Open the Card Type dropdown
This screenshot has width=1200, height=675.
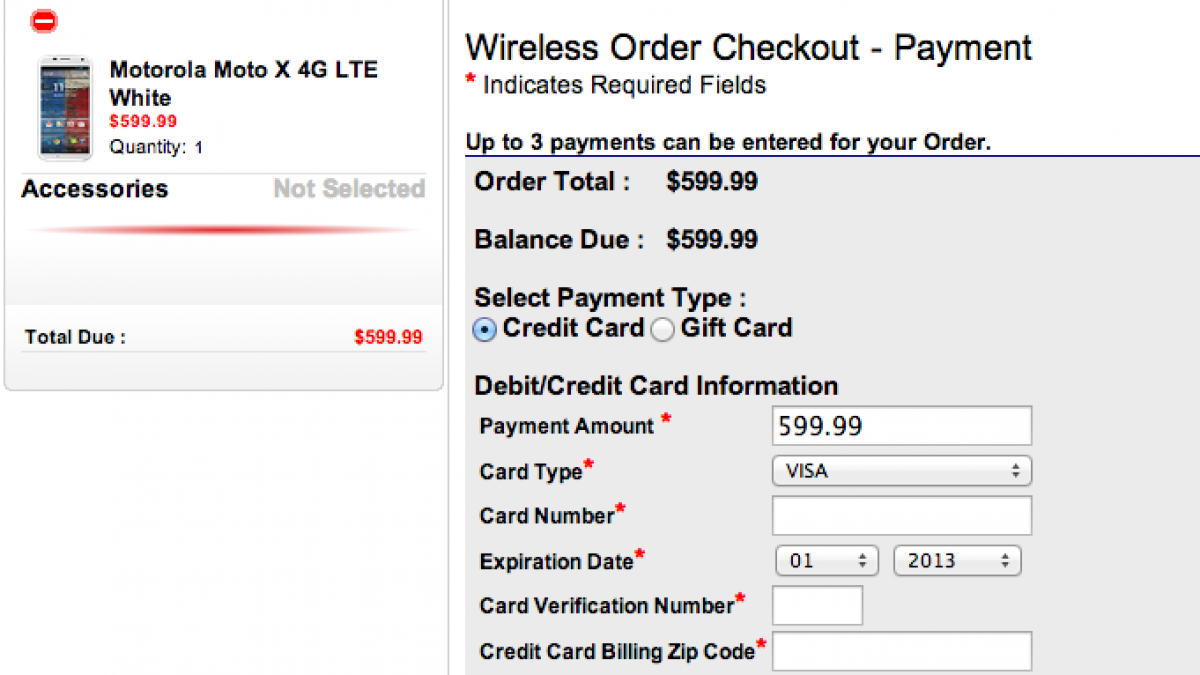pyautogui.click(x=901, y=470)
